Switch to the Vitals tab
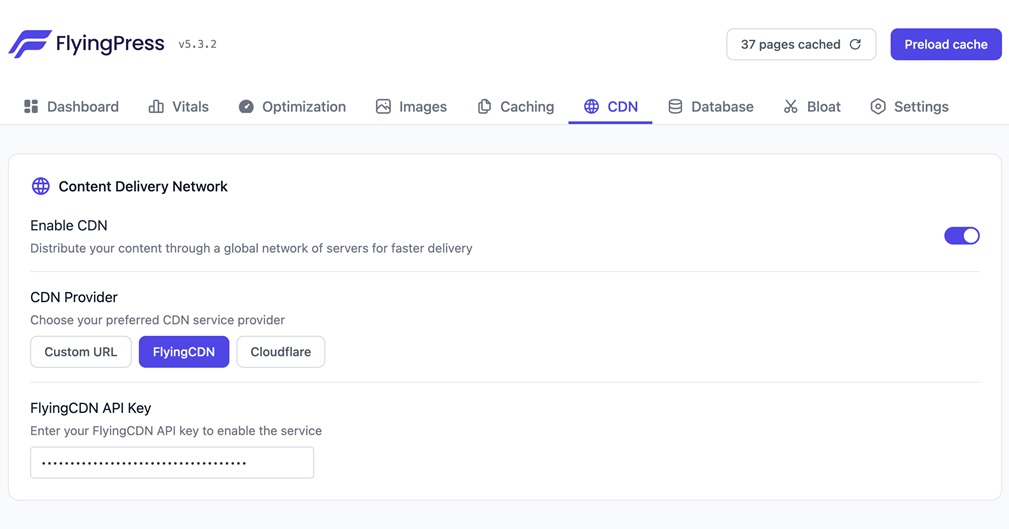This screenshot has width=1009, height=529. [x=178, y=106]
